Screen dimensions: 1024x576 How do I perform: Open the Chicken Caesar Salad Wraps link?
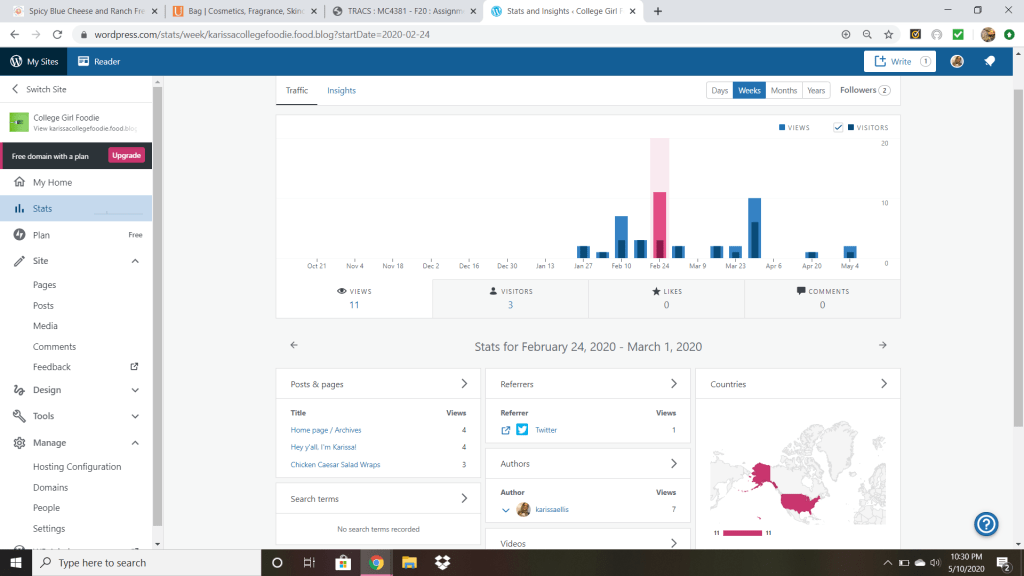[x=335, y=464]
